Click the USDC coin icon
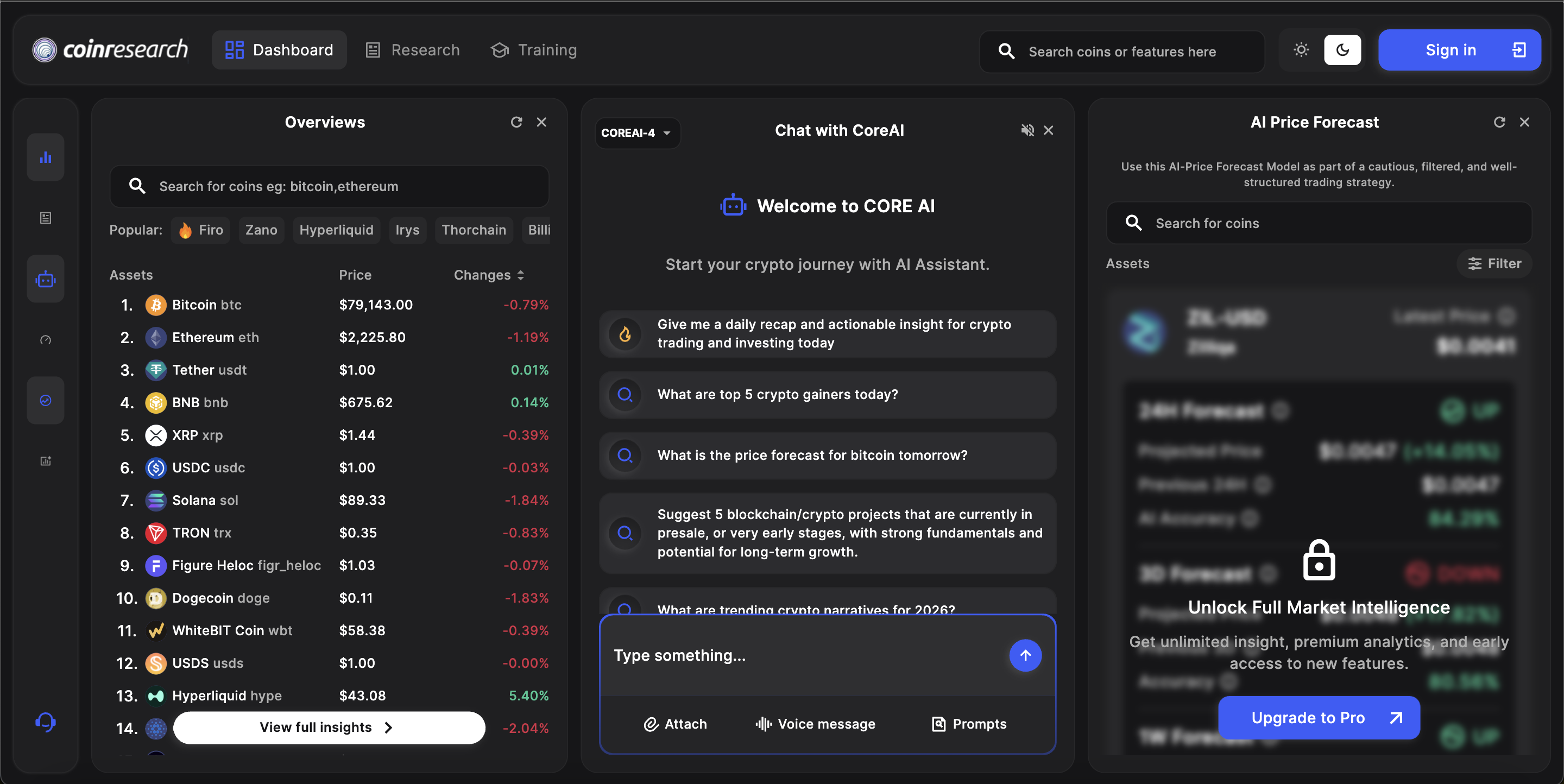 tap(156, 468)
